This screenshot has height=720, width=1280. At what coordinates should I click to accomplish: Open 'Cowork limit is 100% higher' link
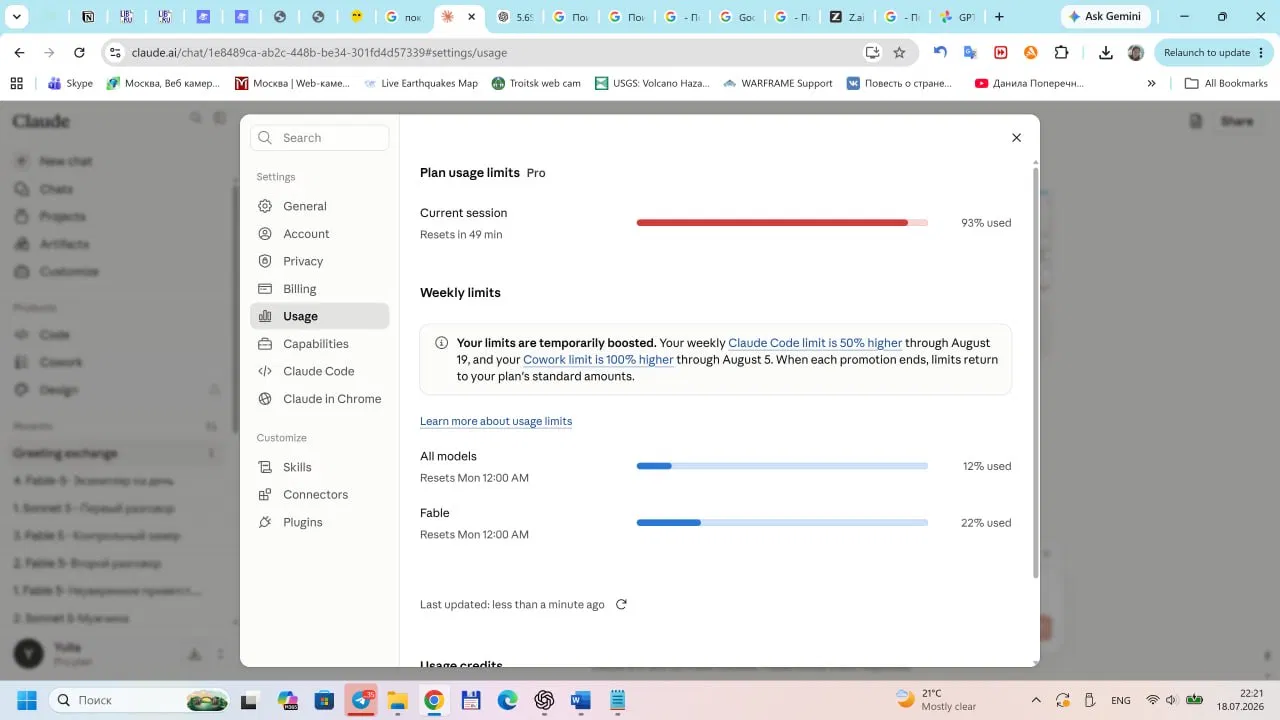(598, 360)
